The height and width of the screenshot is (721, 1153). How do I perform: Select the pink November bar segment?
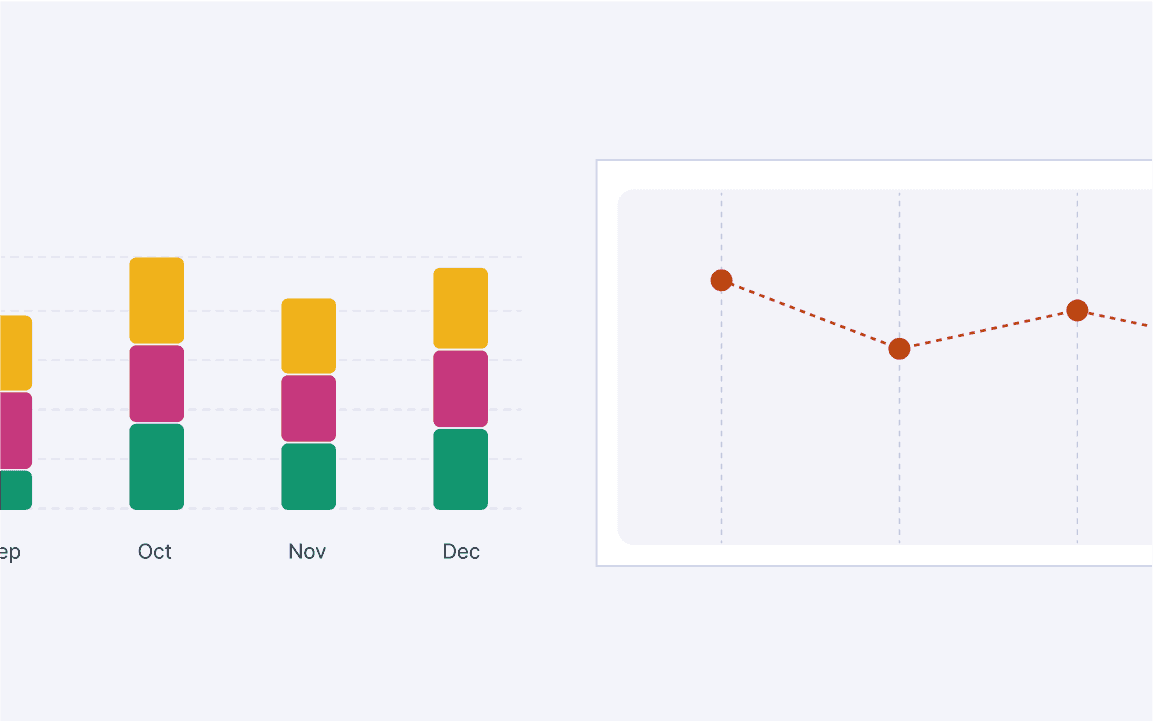coord(308,408)
